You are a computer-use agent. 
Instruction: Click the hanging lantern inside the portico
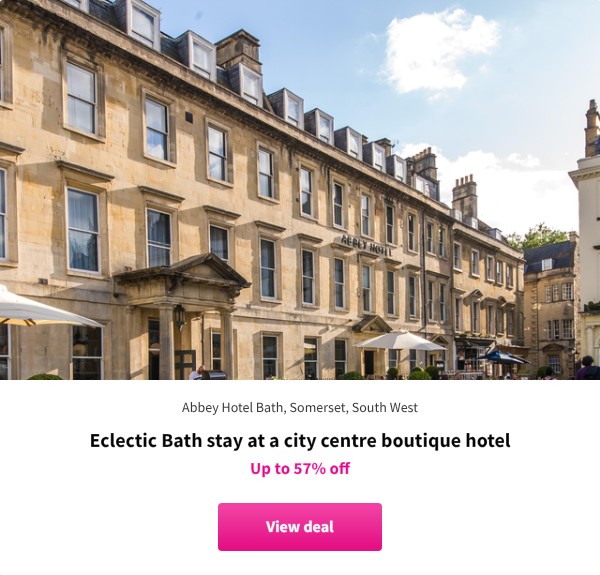click(x=179, y=317)
